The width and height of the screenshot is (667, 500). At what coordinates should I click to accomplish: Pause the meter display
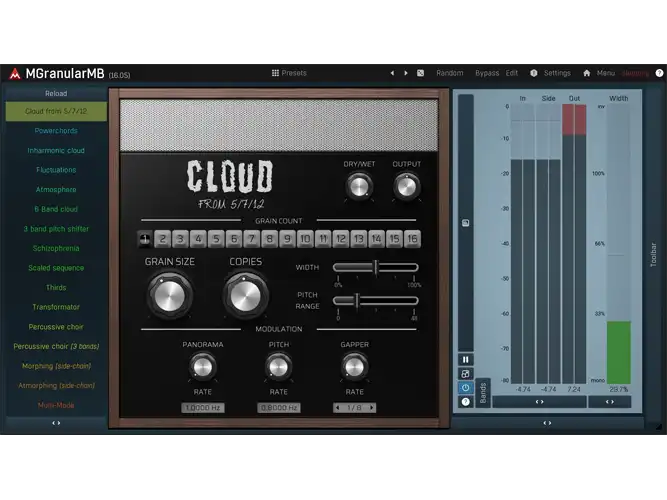465,360
